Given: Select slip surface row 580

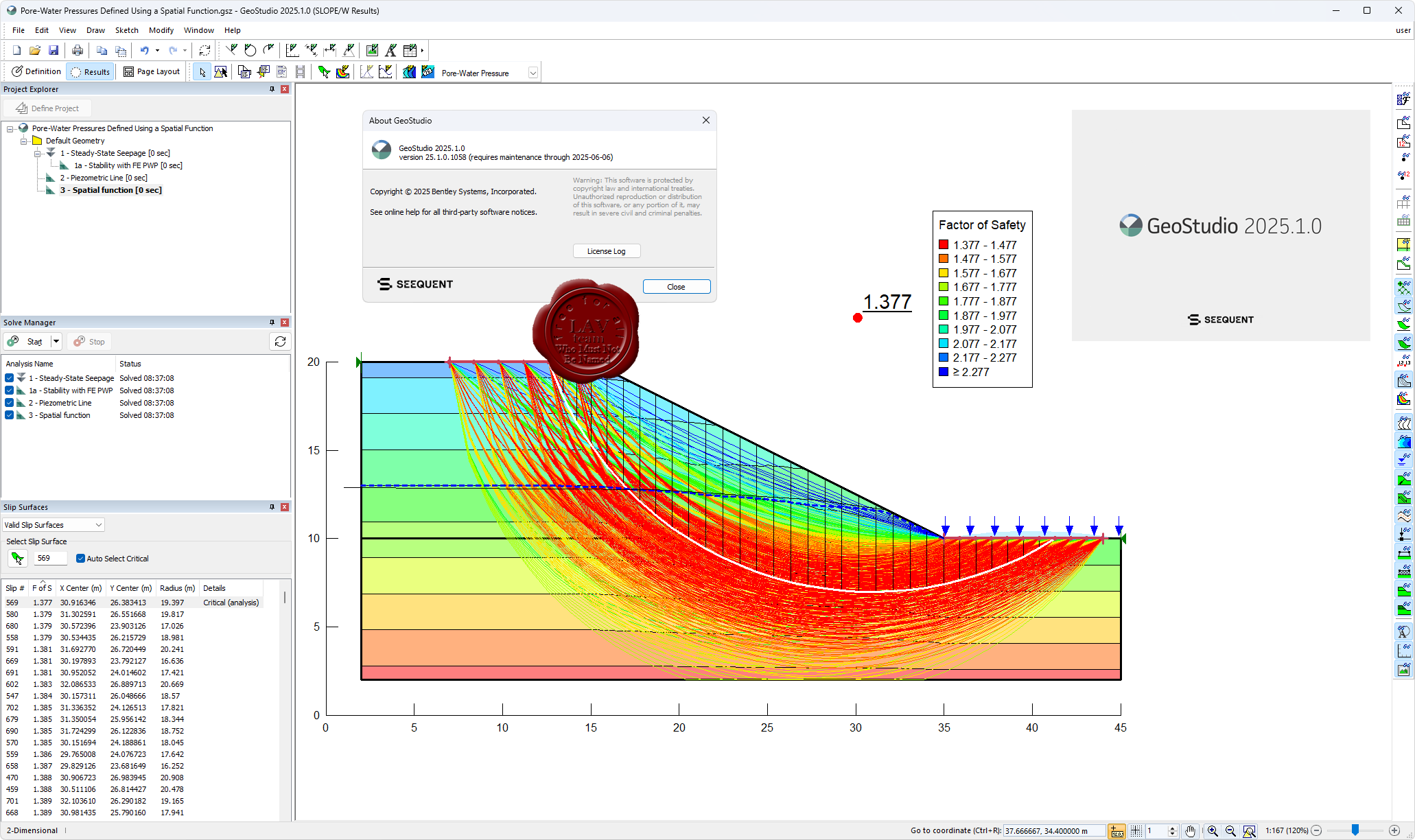Looking at the screenshot, I should pyautogui.click(x=133, y=614).
